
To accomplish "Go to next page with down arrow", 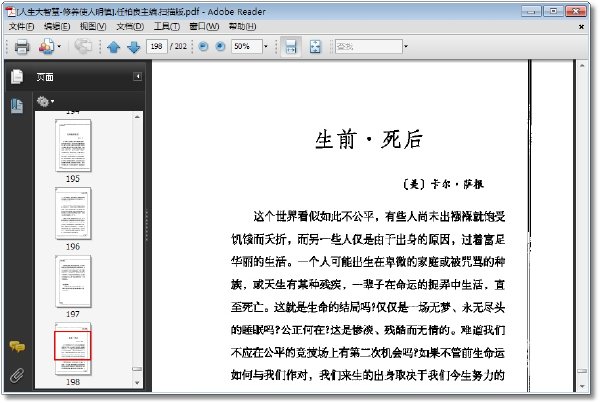I will point(134,47).
